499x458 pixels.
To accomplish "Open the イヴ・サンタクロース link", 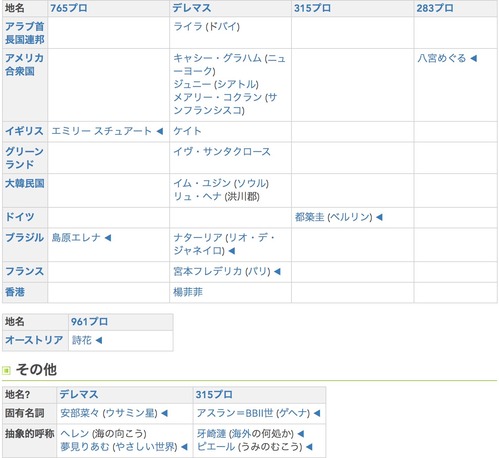I will pyautogui.click(x=222, y=152).
